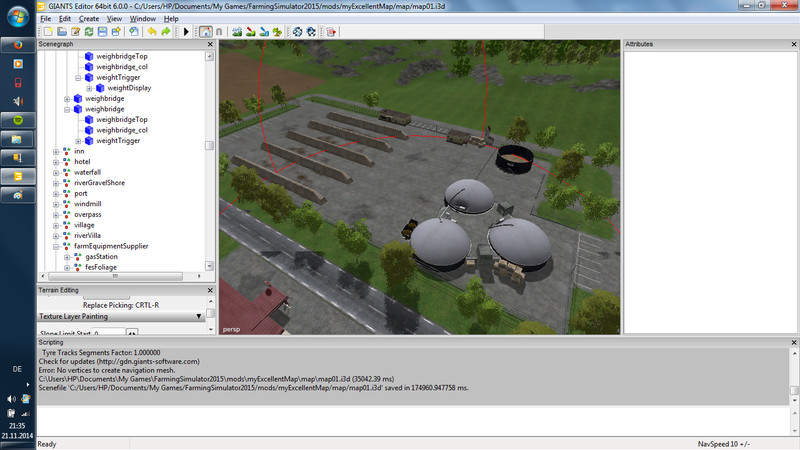This screenshot has height=450, width=800.
Task: Click the vertical scrollbar thumb in Scenegraph
Action: pos(209,146)
